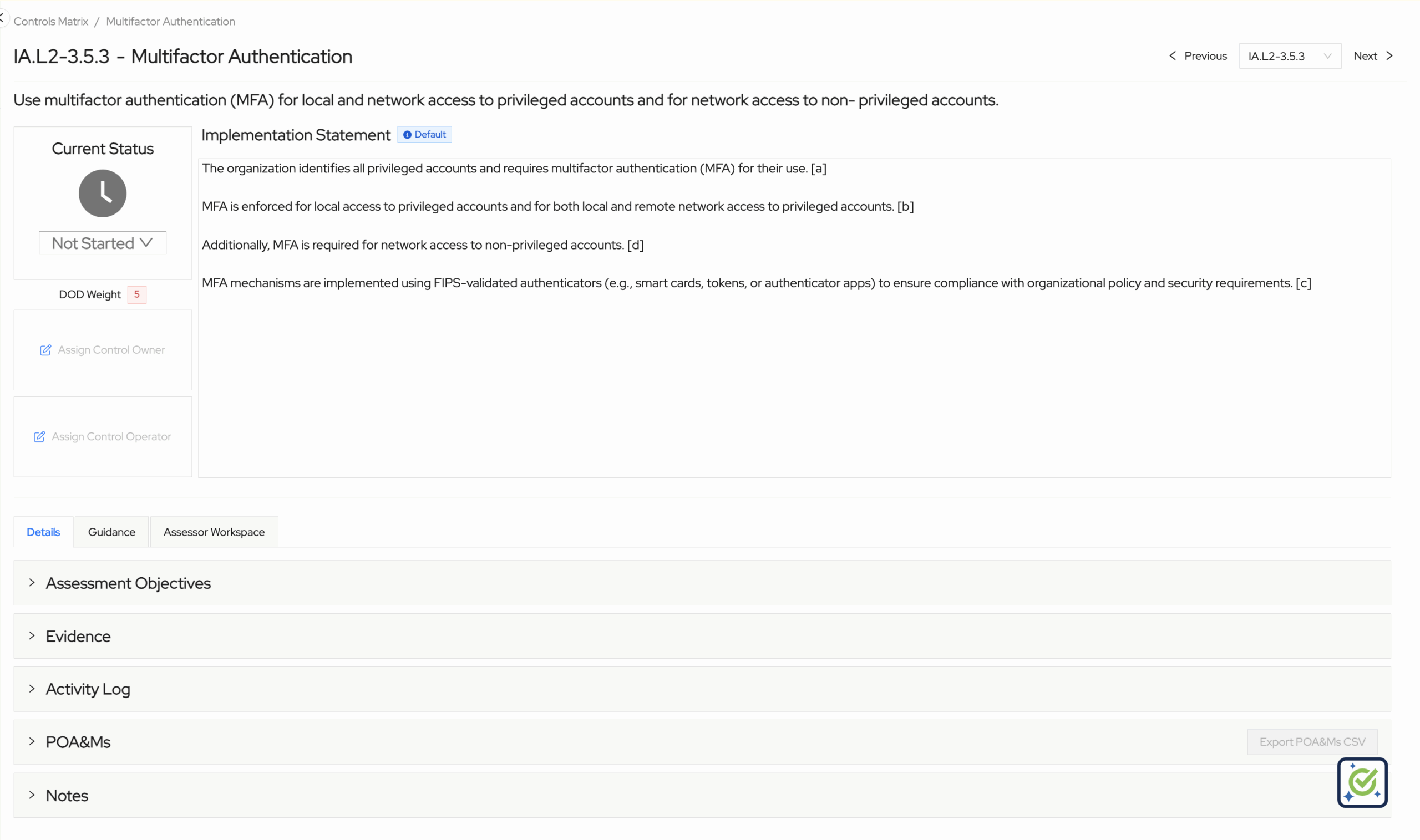Viewport: 1420px width, 840px height.
Task: Switch to the Guidance tab
Action: 111,532
